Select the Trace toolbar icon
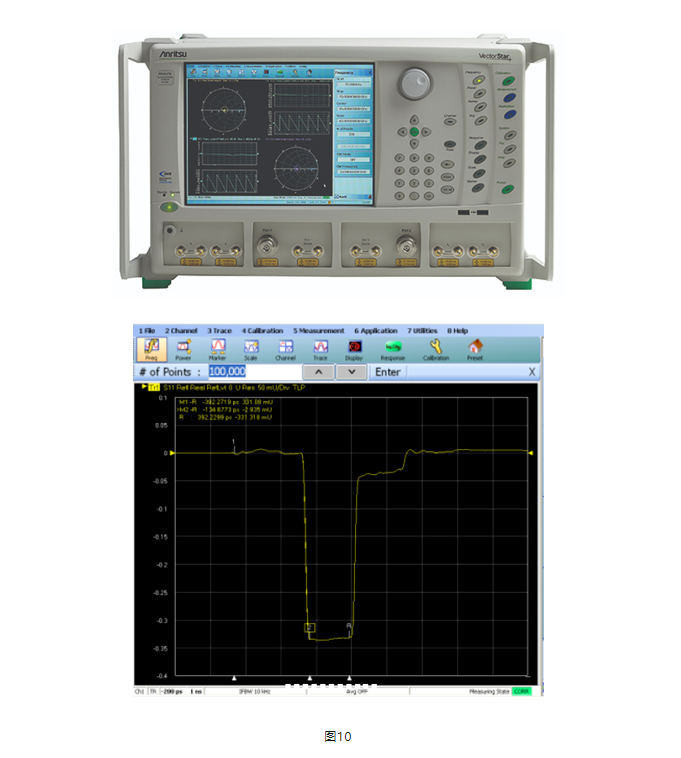Screen dimensions: 681x758 320,347
